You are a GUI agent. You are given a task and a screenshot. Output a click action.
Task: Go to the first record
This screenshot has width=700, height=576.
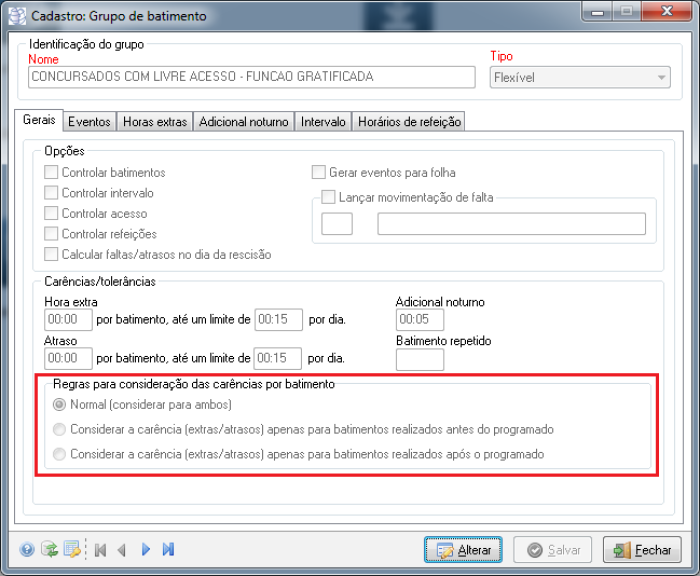tap(101, 549)
